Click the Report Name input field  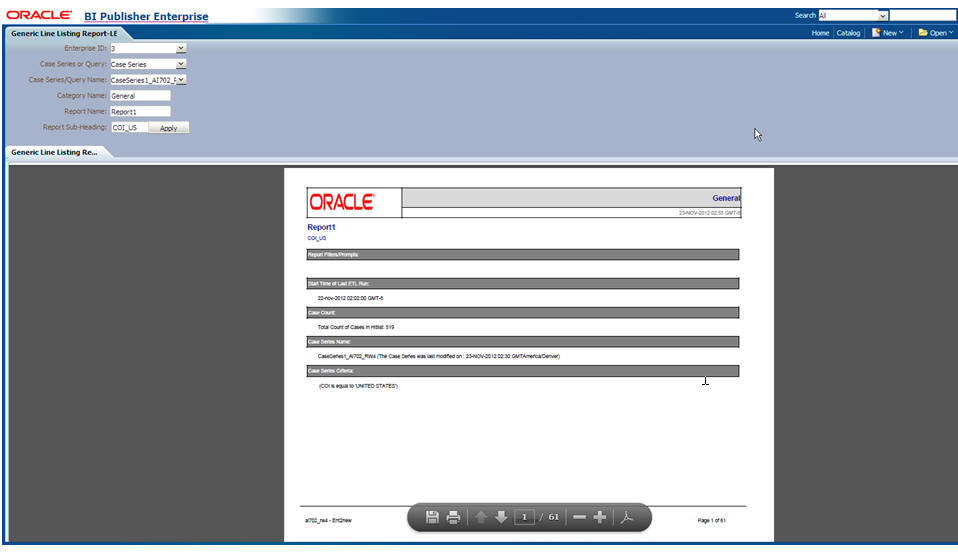coord(140,112)
